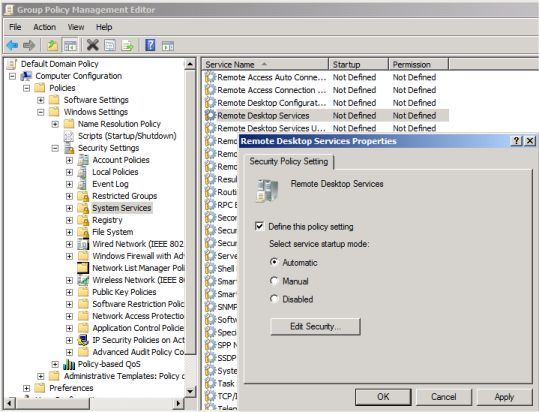Click the Default Domain Policy scroll icon

(x=12, y=64)
